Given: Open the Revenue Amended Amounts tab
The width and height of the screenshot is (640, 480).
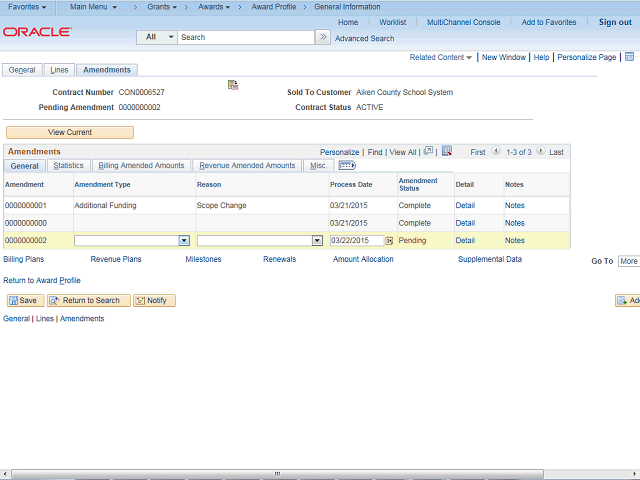Looking at the screenshot, I should point(247,165).
